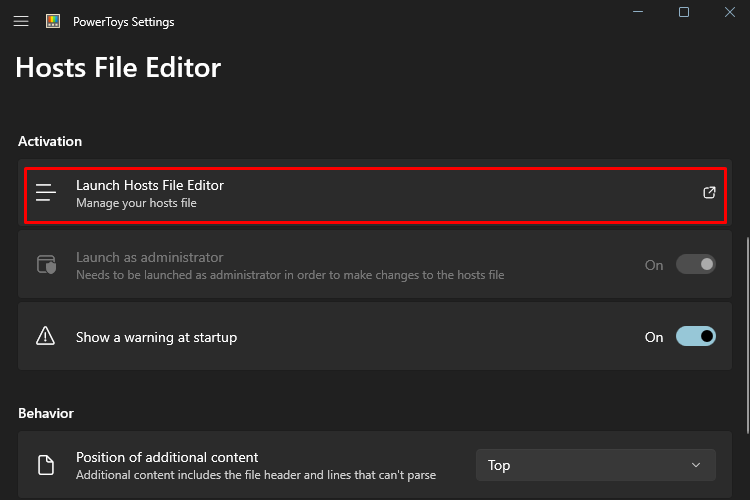The height and width of the screenshot is (500, 750).
Task: Click the PowerToys app logo icon
Action: (x=53, y=21)
